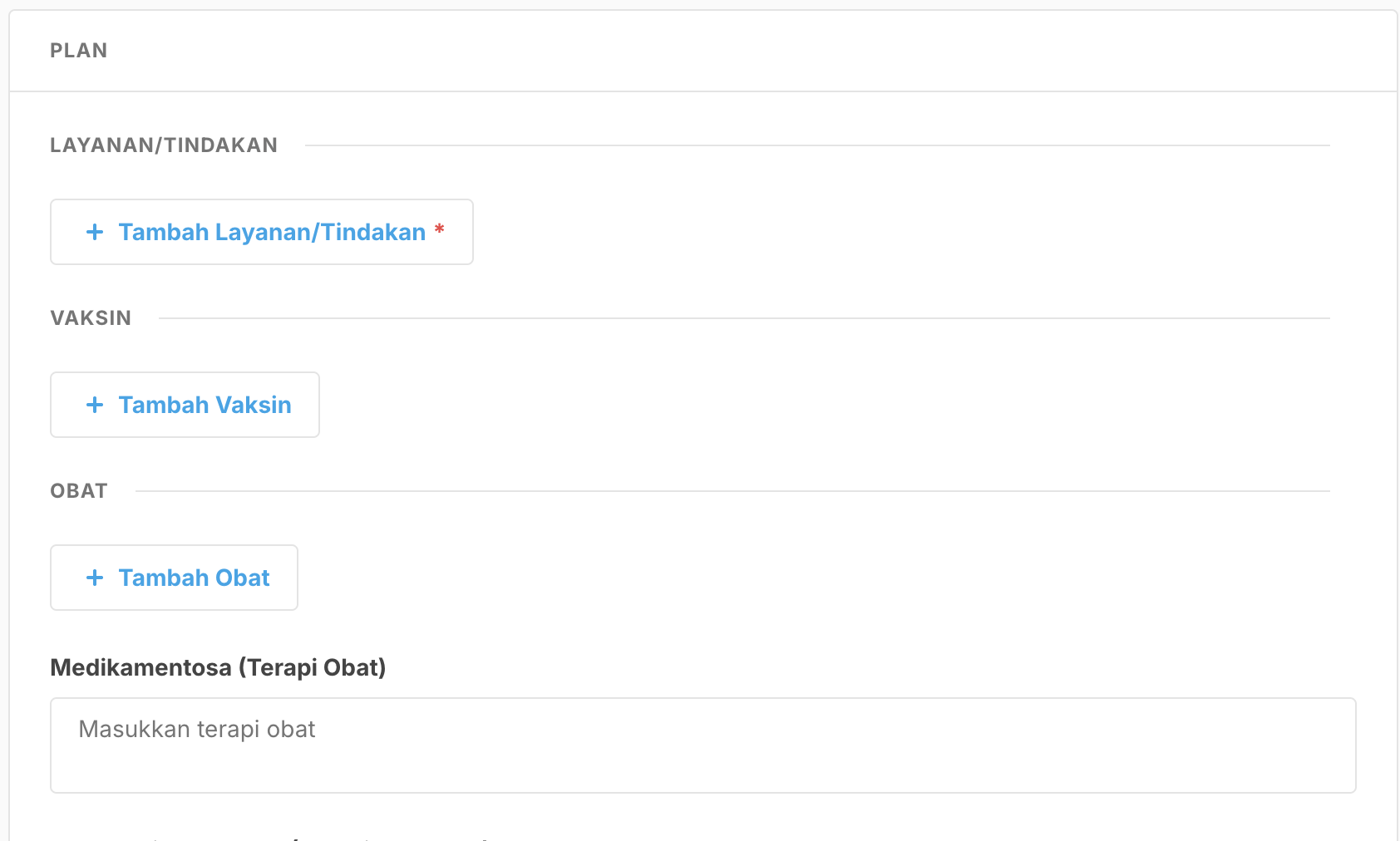Click the divider line beside VAKSIN heading

[x=743, y=318]
